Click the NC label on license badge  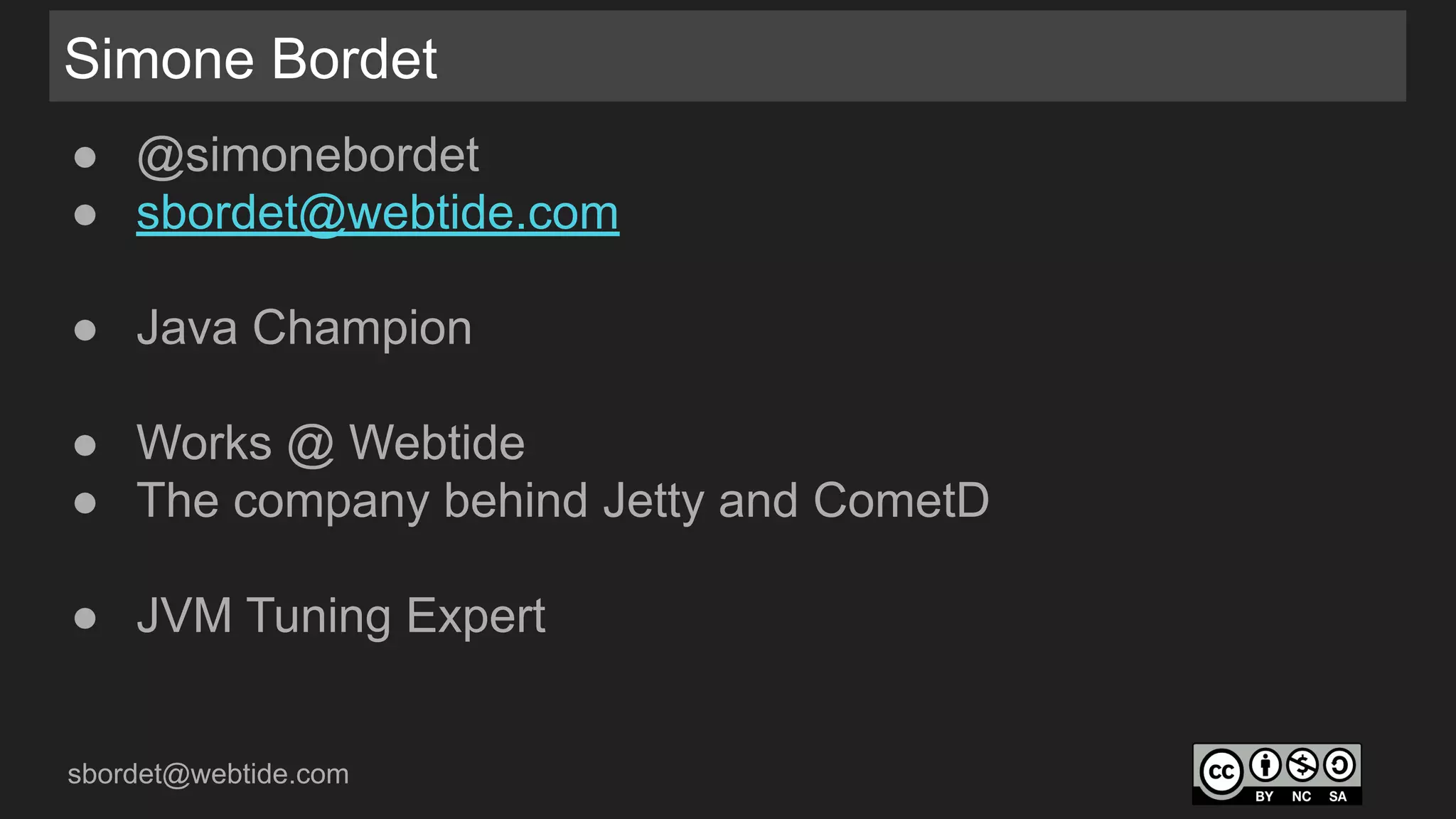coord(1301,796)
